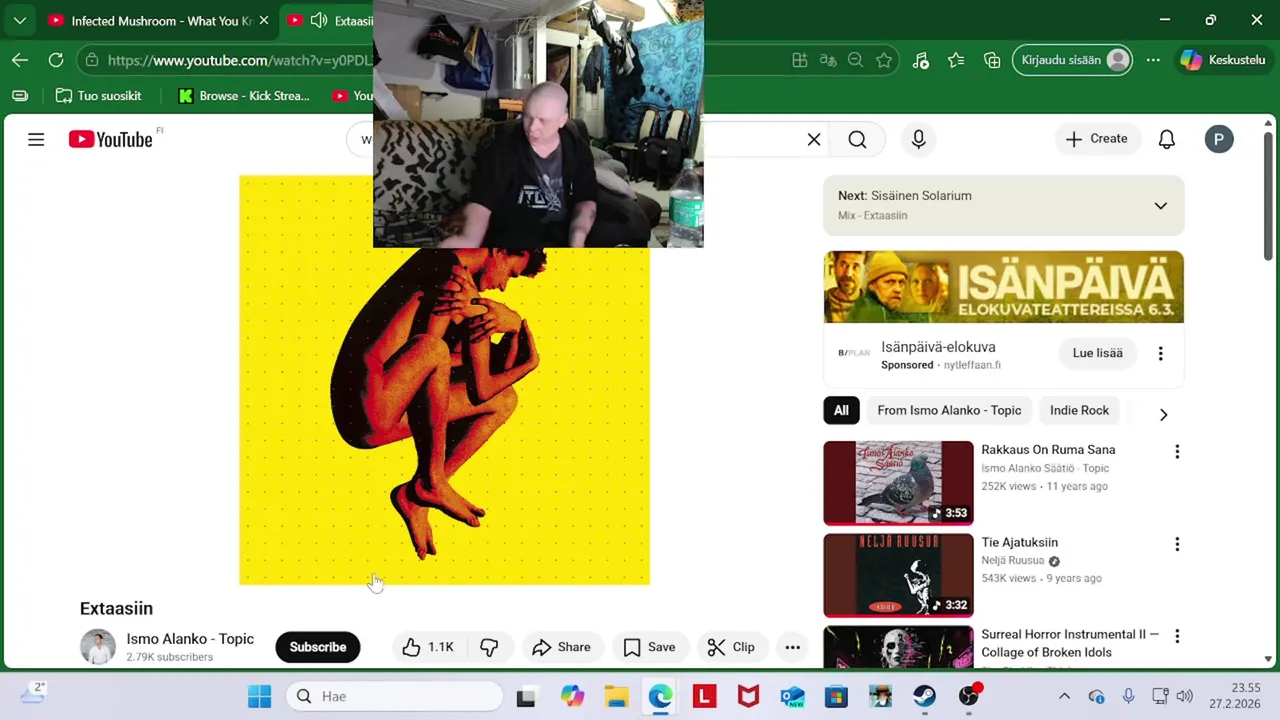The image size is (1280, 720).
Task: Click the YouTube search magnifier button
Action: point(857,139)
